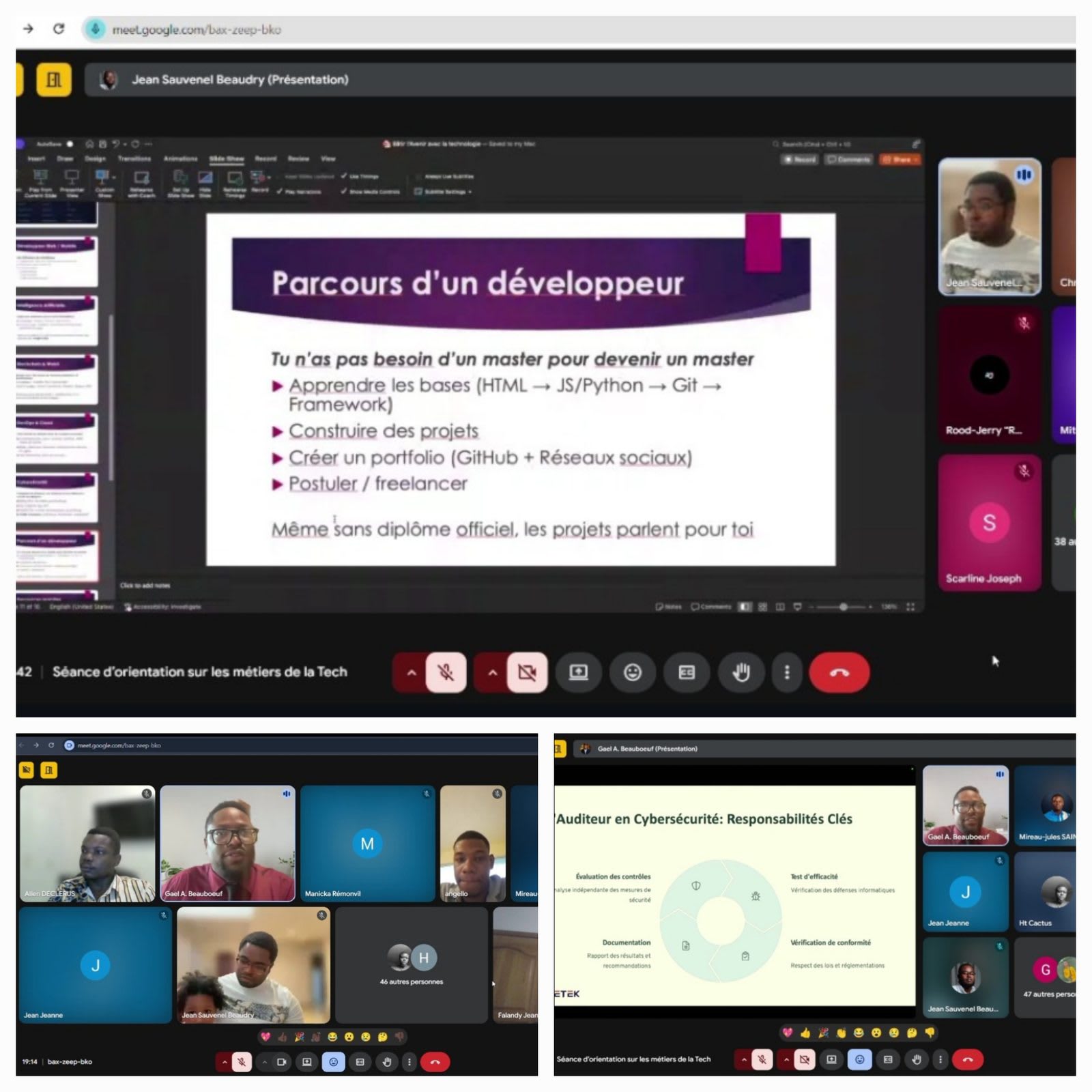Screen dimensions: 1092x1092
Task: Open more options menu in top Meet window
Action: tap(787, 673)
